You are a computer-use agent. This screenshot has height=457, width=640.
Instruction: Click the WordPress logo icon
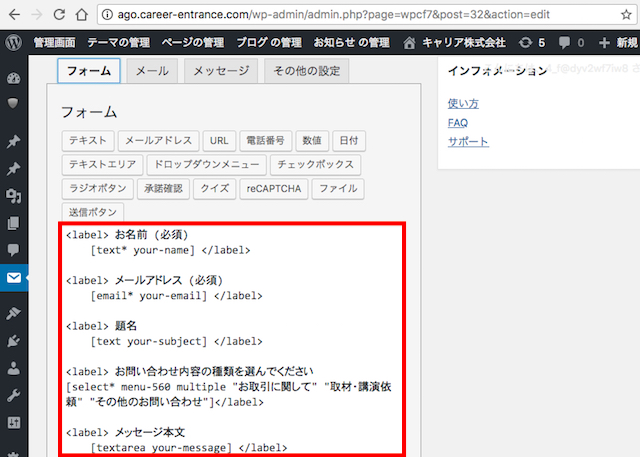click(x=13, y=43)
